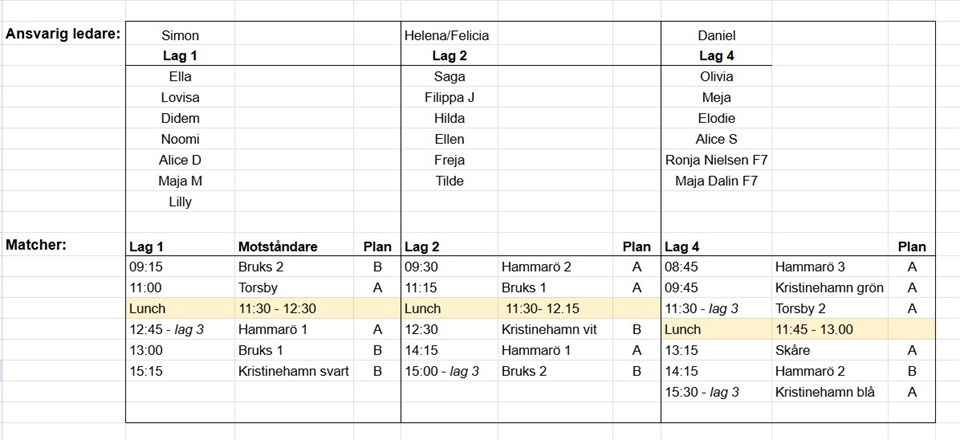Click the leader name Daniel
The width and height of the screenshot is (960, 440).
pos(716,35)
